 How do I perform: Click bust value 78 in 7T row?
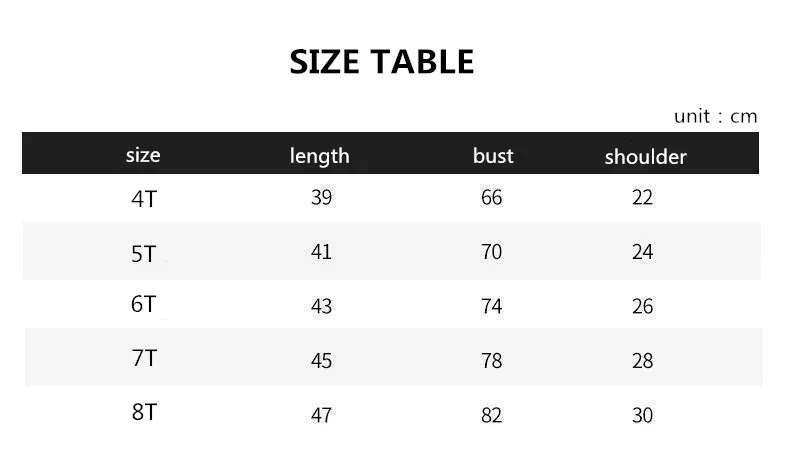pos(491,361)
